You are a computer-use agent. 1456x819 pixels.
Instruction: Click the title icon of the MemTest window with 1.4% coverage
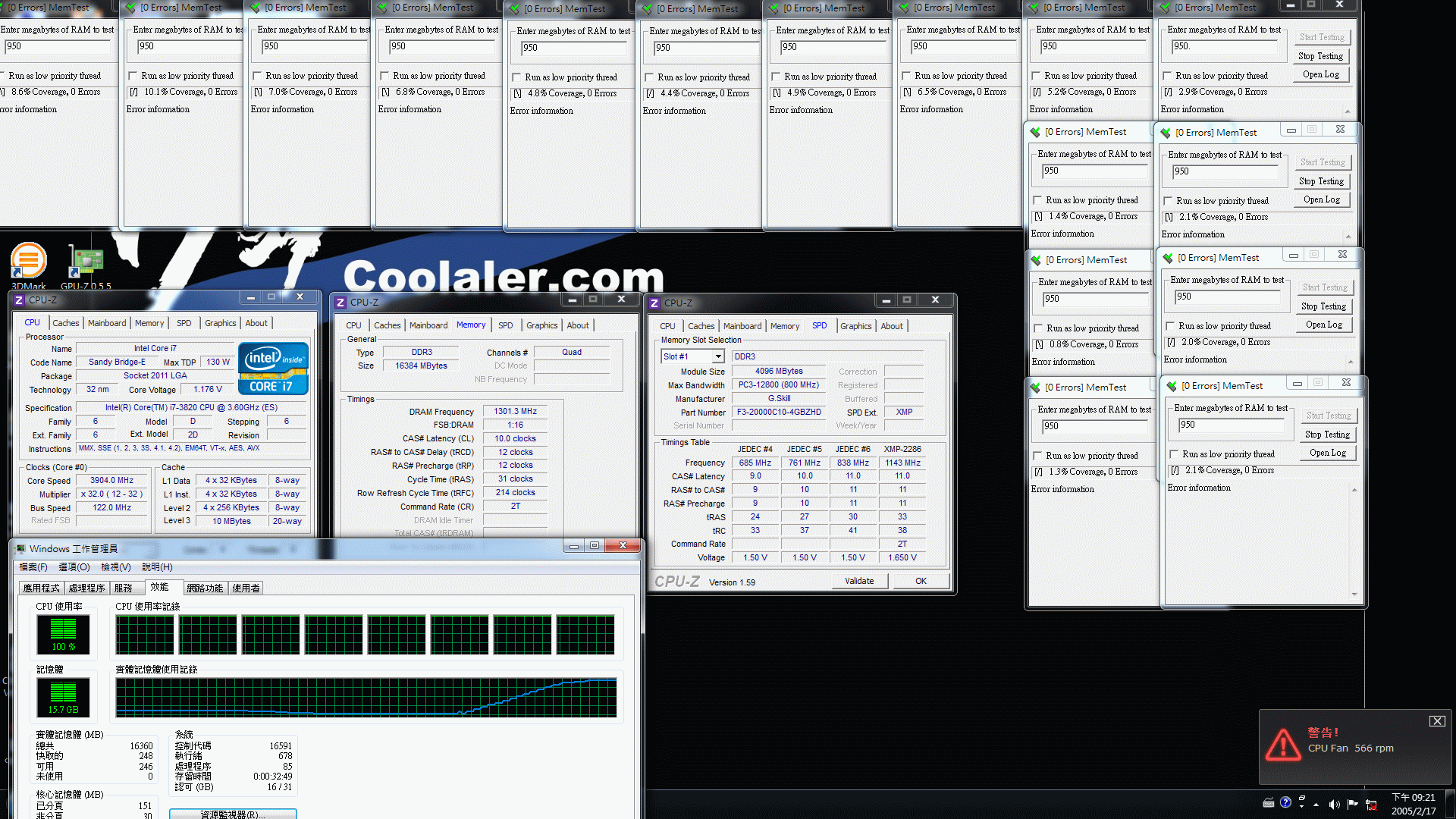click(1035, 132)
